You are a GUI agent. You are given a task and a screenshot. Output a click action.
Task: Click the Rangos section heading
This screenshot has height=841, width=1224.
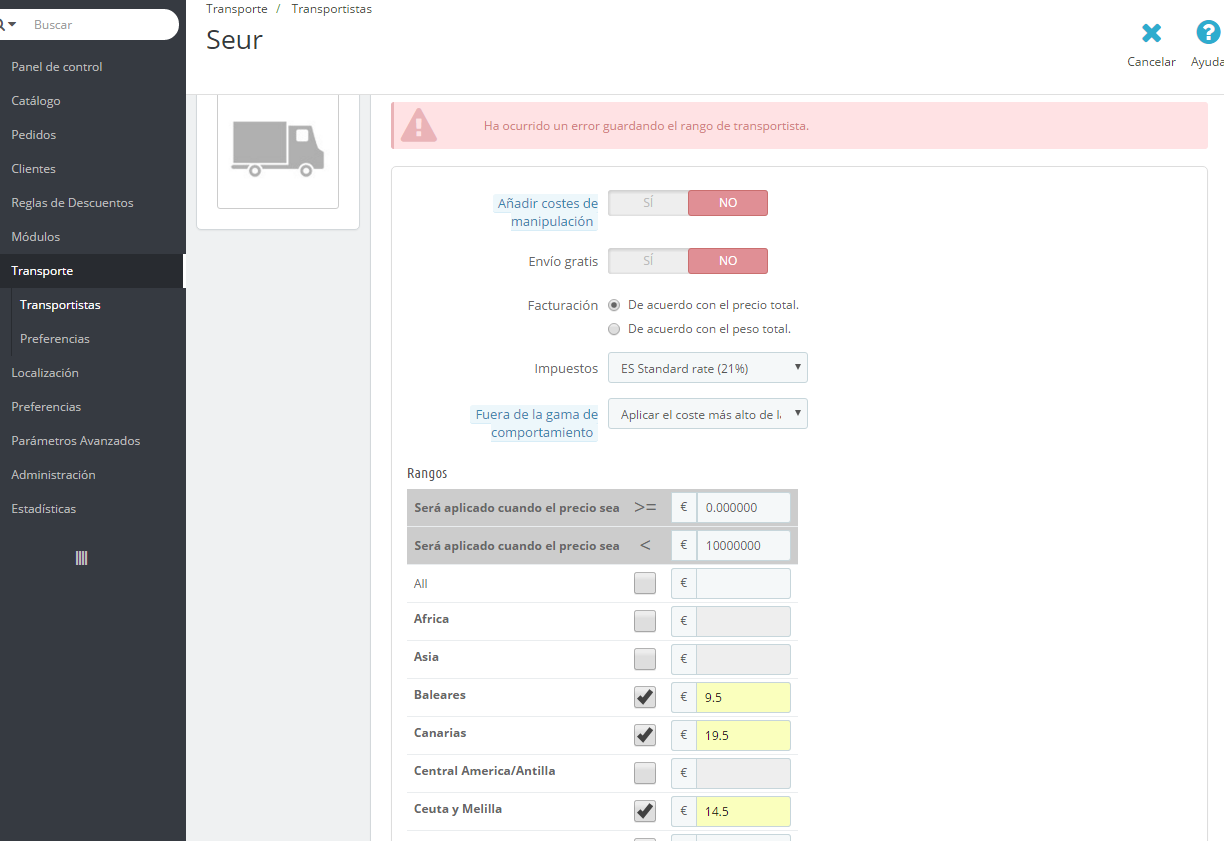427,473
